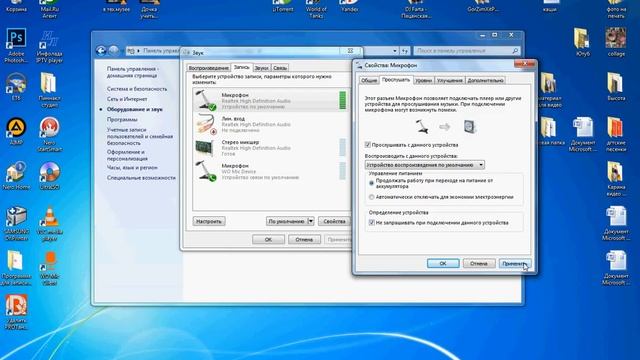Screen dimensions: 640x360
Task: Click OK in the microphone properties dialog
Action: (443, 264)
